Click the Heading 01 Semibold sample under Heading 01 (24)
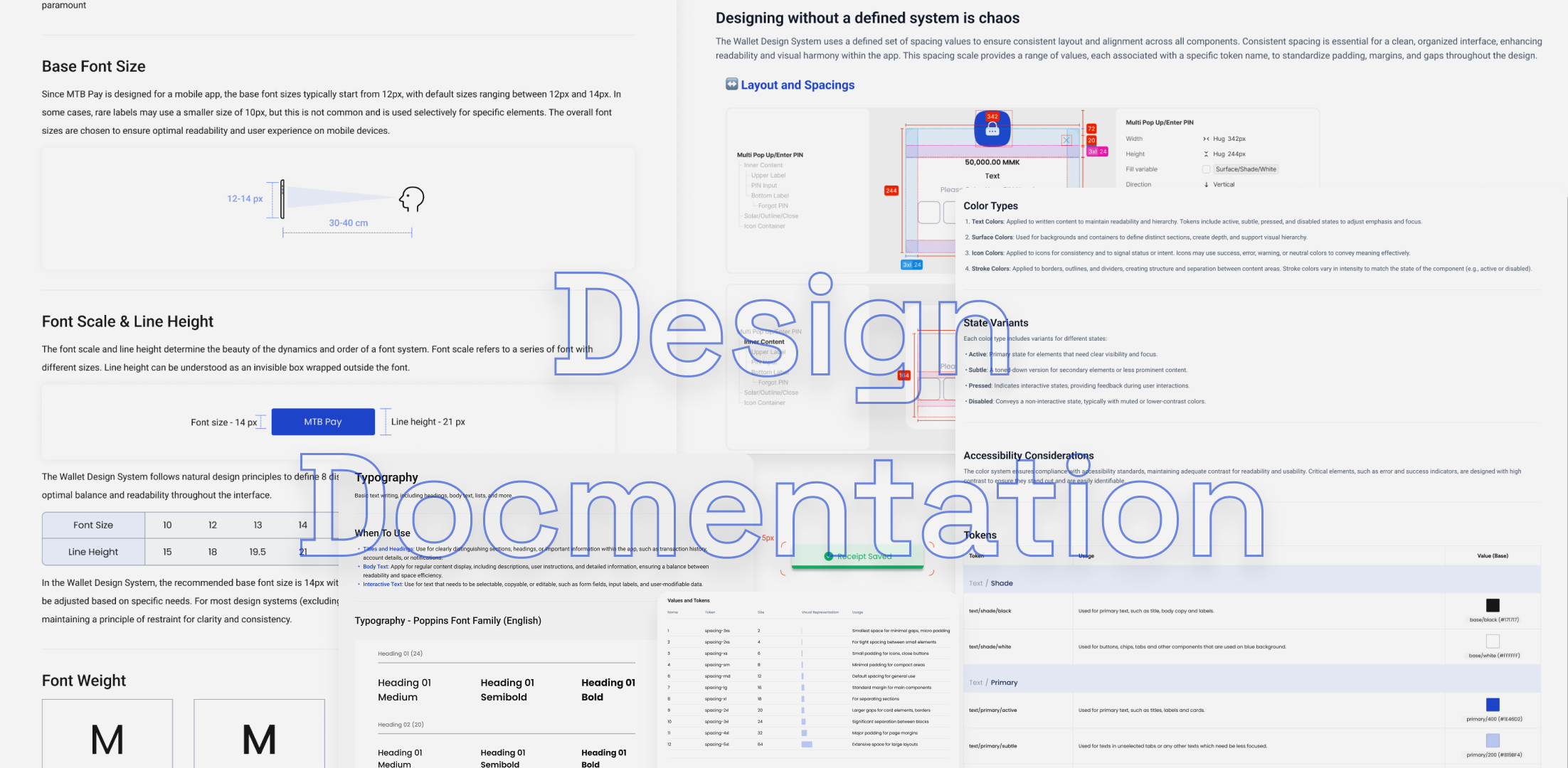 coord(507,690)
